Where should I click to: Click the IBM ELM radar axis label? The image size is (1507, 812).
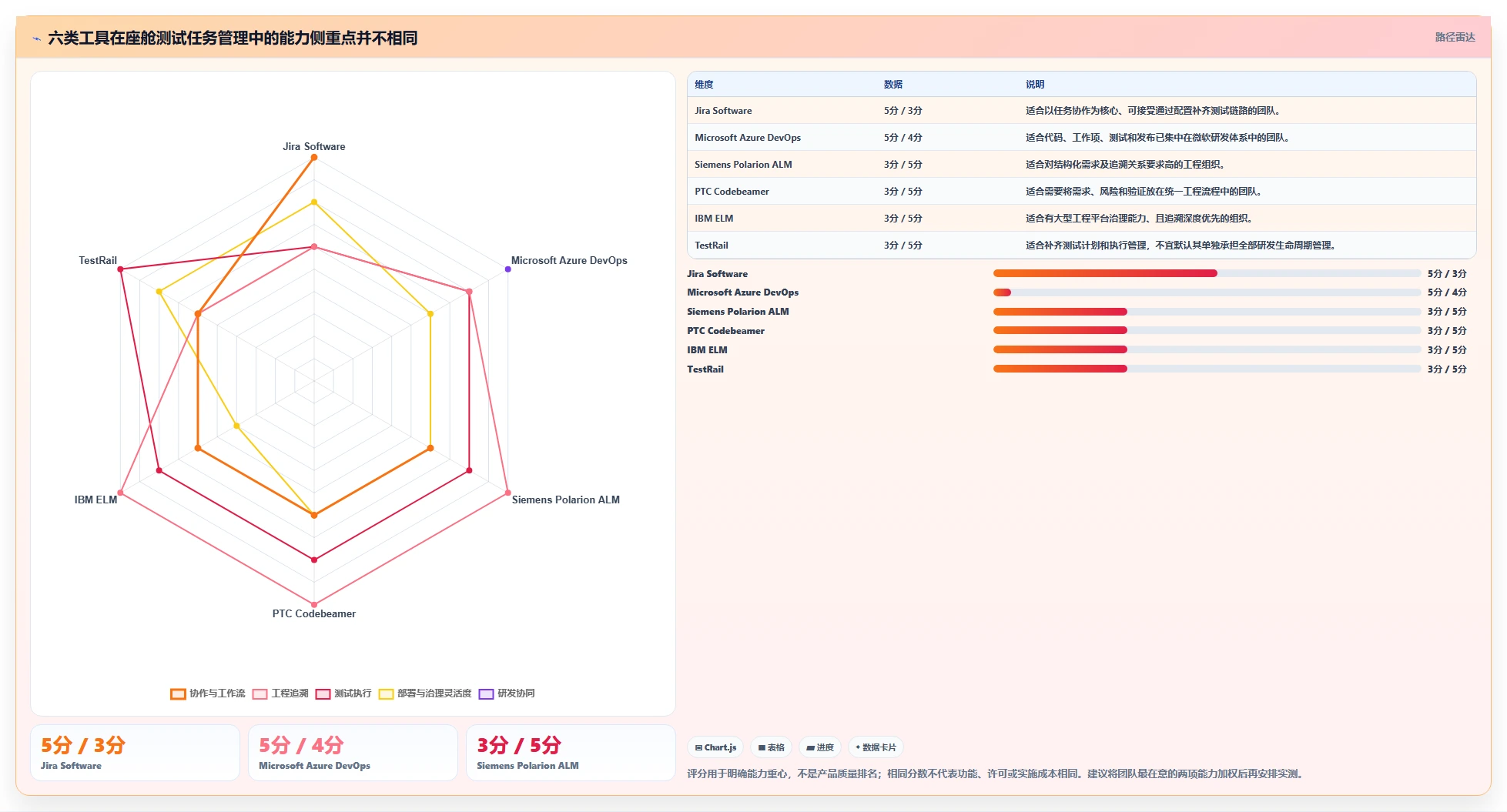pyautogui.click(x=95, y=500)
